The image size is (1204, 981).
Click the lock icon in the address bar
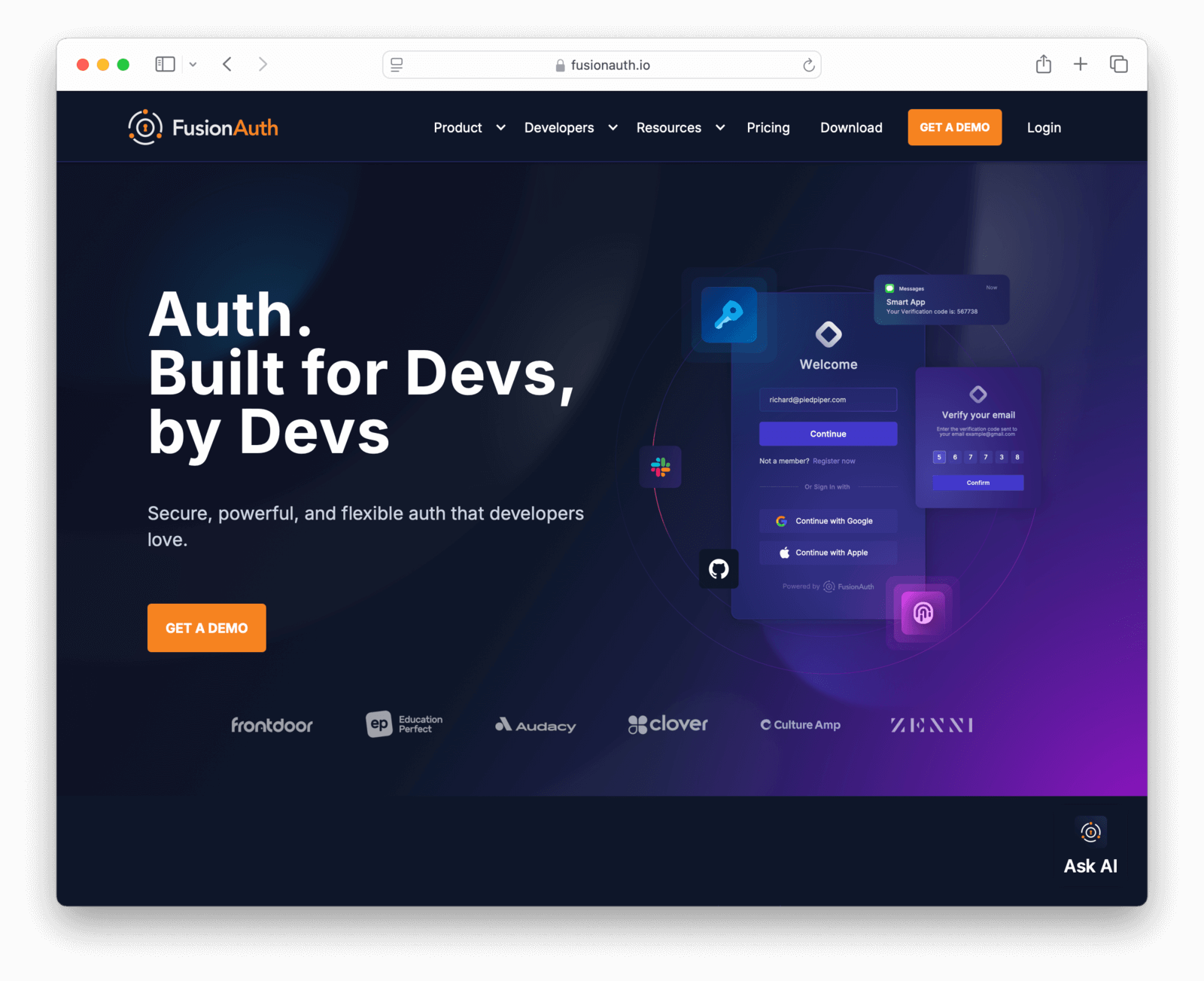tap(560, 66)
